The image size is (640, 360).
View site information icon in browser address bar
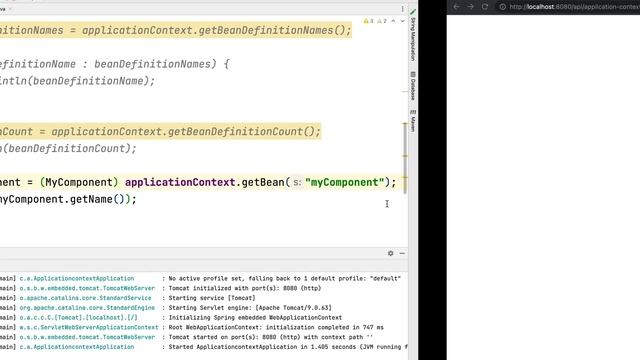click(502, 7)
